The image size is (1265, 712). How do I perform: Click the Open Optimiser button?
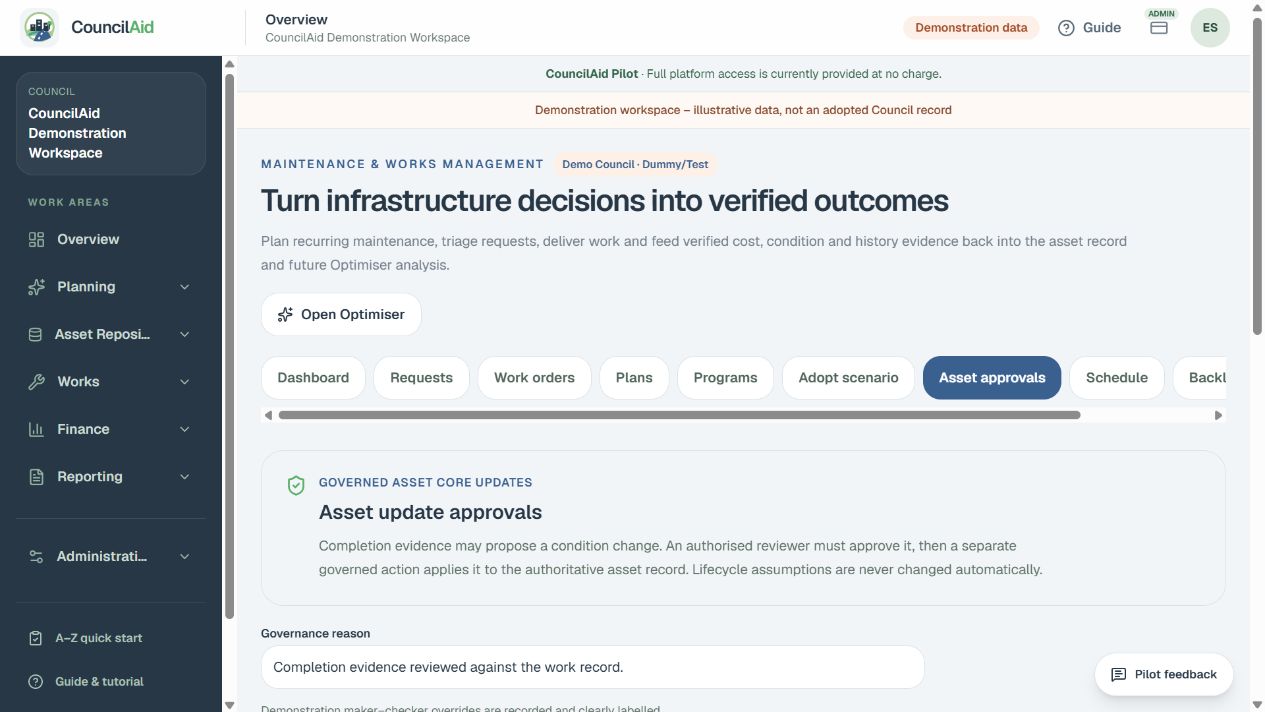(341, 314)
